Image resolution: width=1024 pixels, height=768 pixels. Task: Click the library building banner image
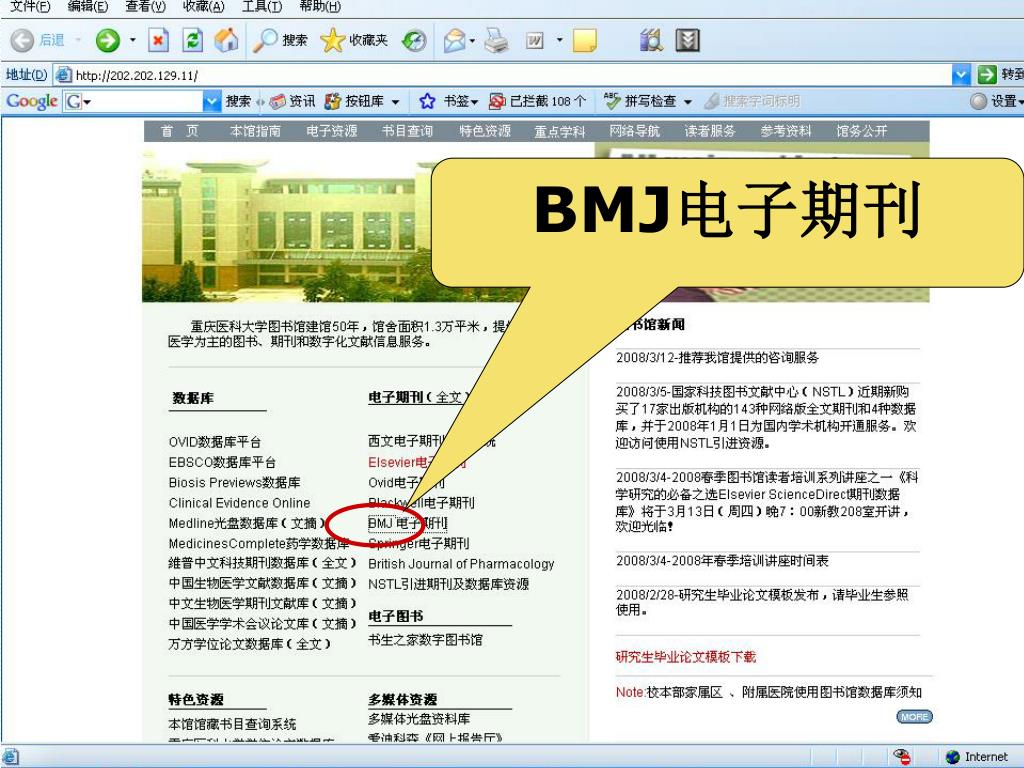[286, 223]
